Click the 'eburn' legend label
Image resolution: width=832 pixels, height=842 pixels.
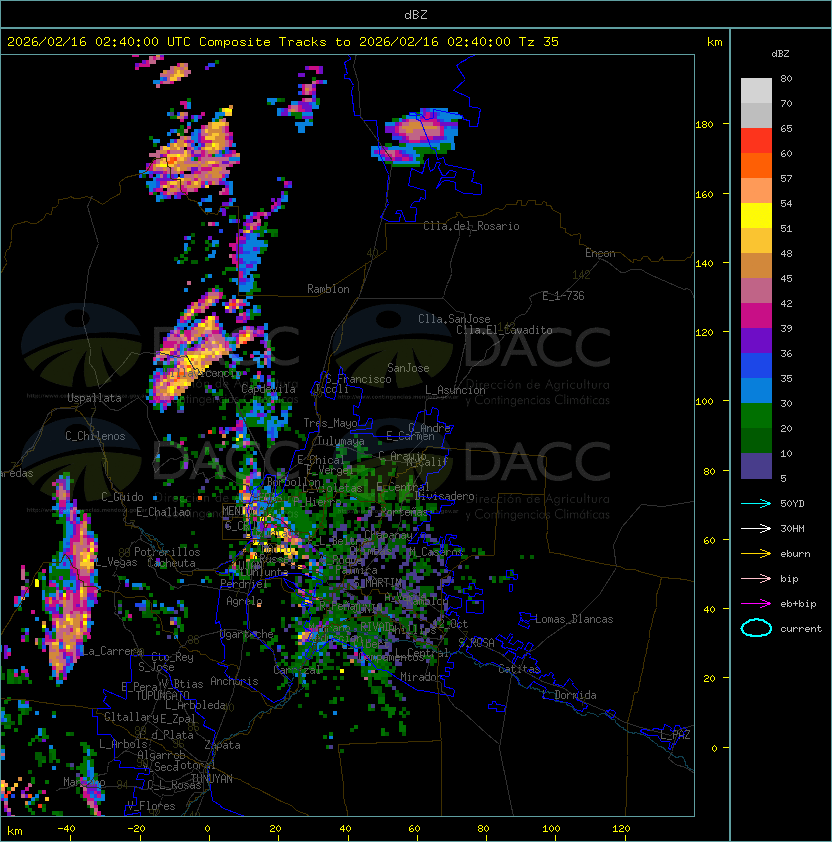pyautogui.click(x=795, y=554)
